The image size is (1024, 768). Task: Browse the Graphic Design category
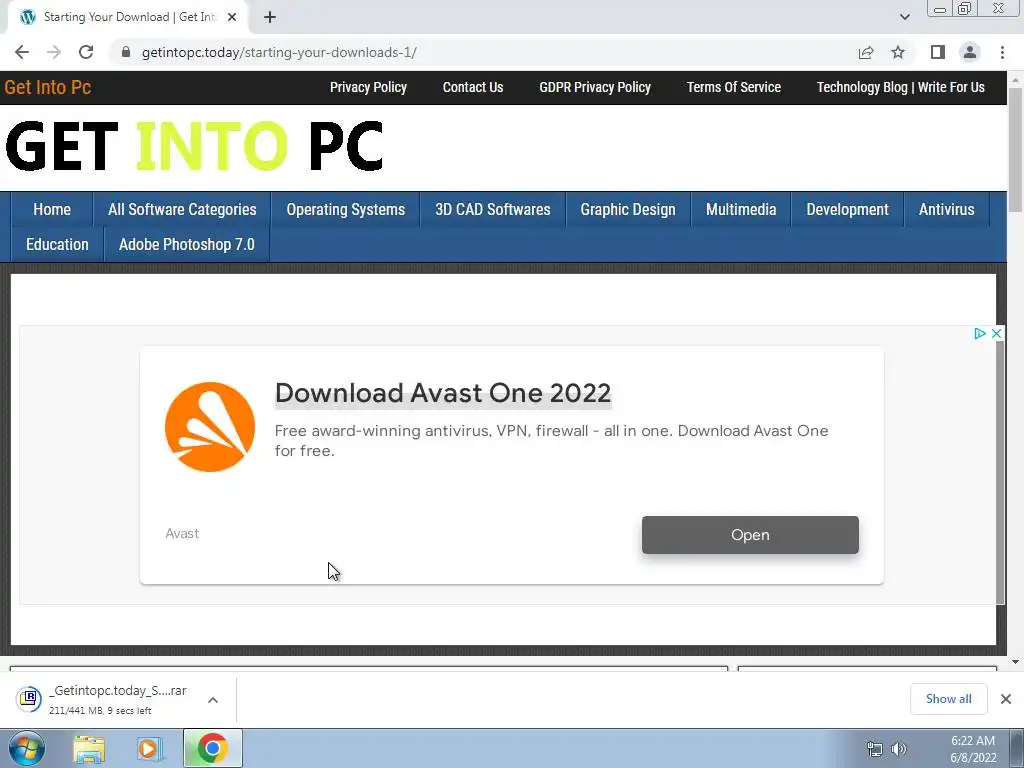click(x=628, y=210)
